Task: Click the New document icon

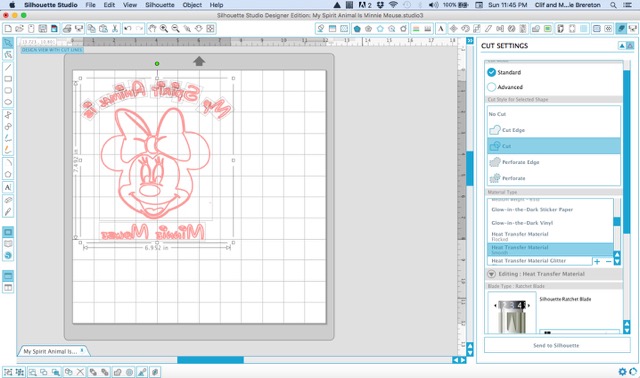Action: (x=8, y=29)
